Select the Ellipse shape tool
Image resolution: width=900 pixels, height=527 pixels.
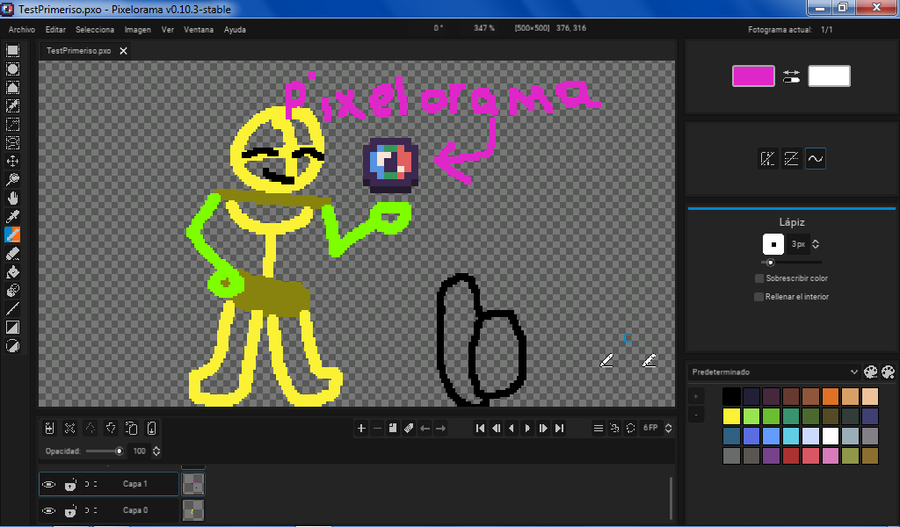click(x=13, y=346)
